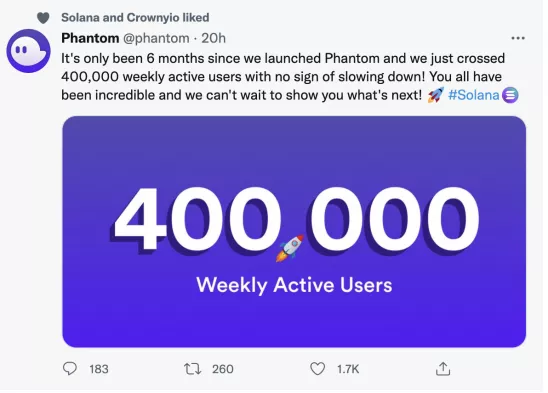
Task: Click the rocket graphic inside the image
Action: point(290,248)
